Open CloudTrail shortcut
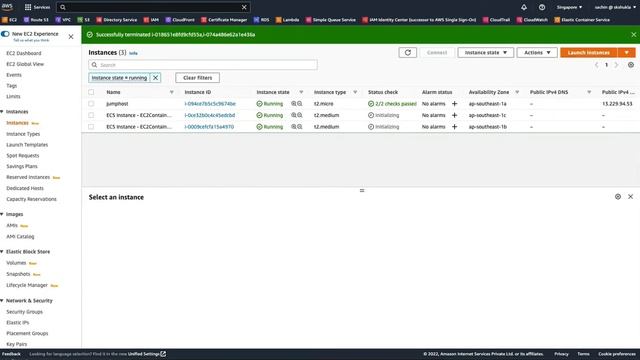This screenshot has height=360, width=640. pyautogui.click(x=496, y=20)
